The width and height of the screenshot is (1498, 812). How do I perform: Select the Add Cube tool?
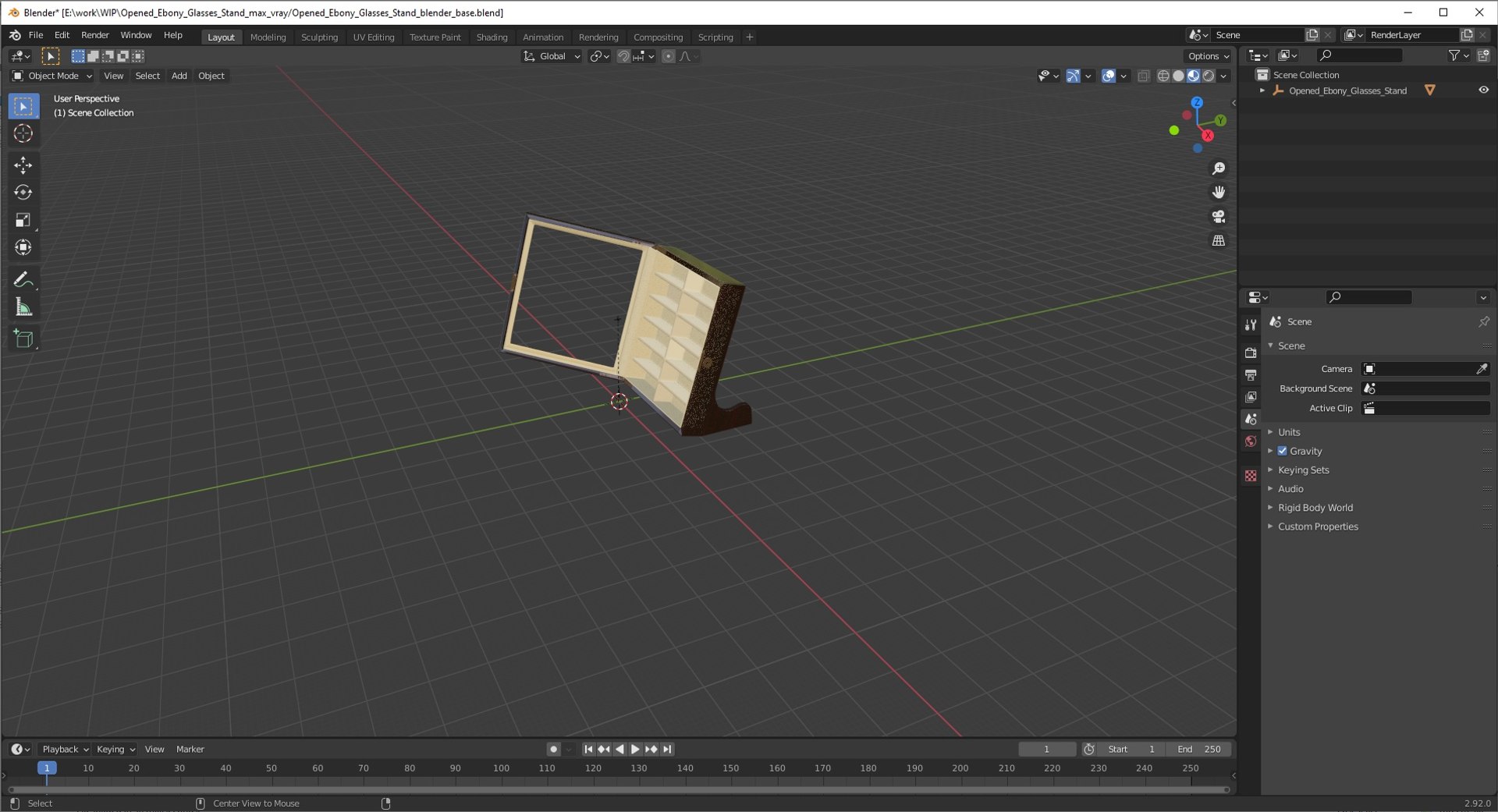coord(23,339)
